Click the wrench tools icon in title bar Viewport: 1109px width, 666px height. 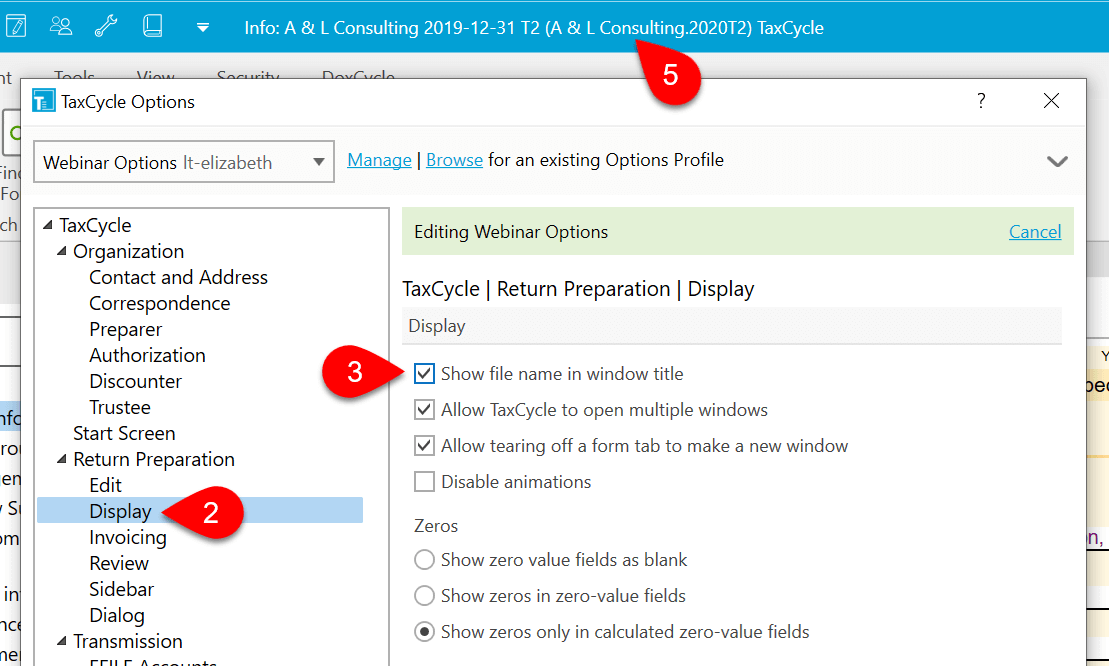click(106, 26)
